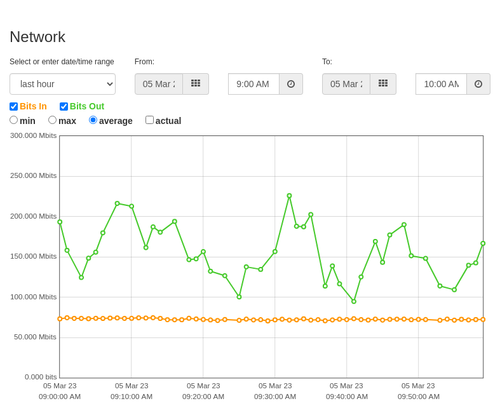Click the To date field '05 Mar'
Viewport: 500px width, 403px height.
tap(346, 84)
